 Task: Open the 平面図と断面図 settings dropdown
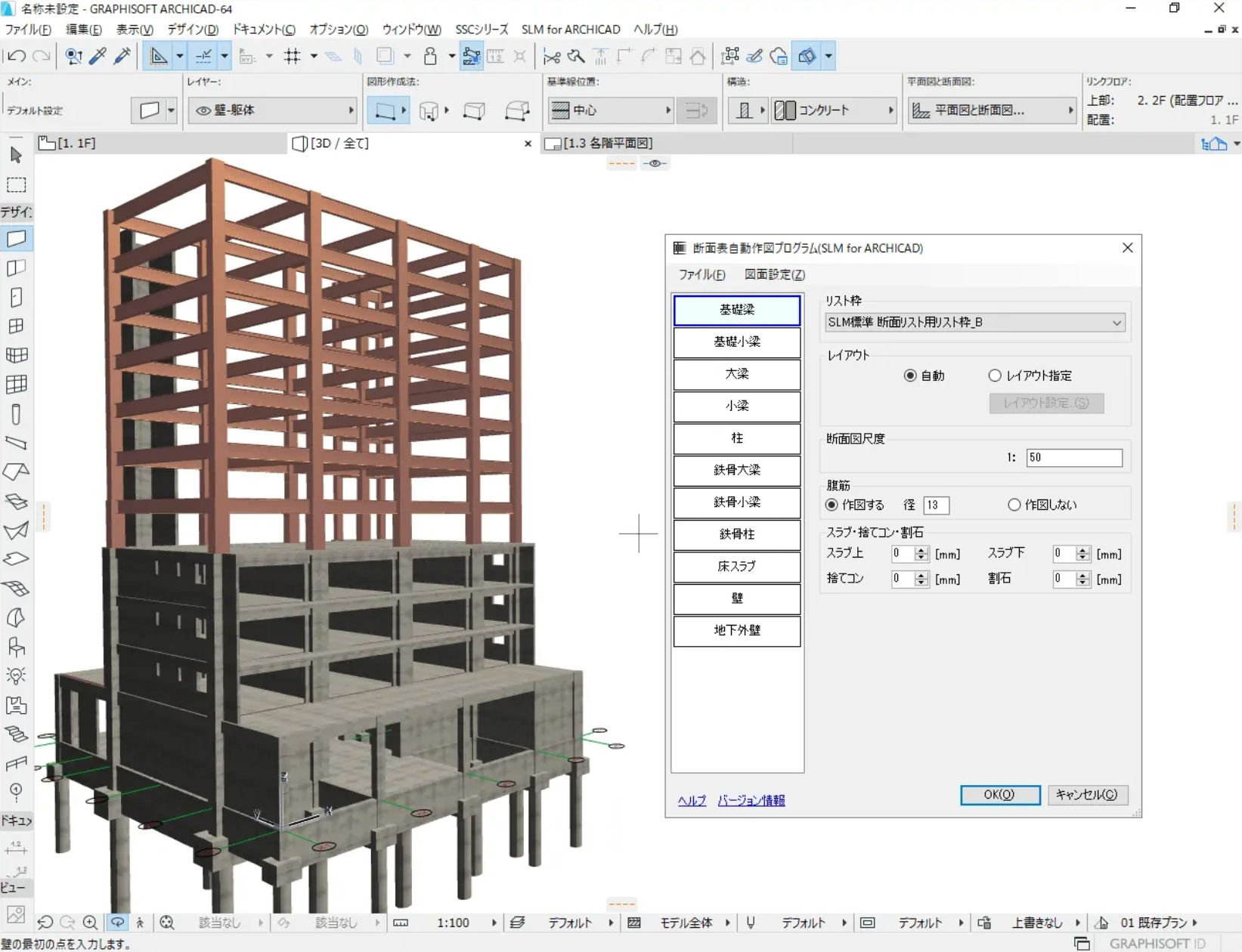[x=992, y=110]
